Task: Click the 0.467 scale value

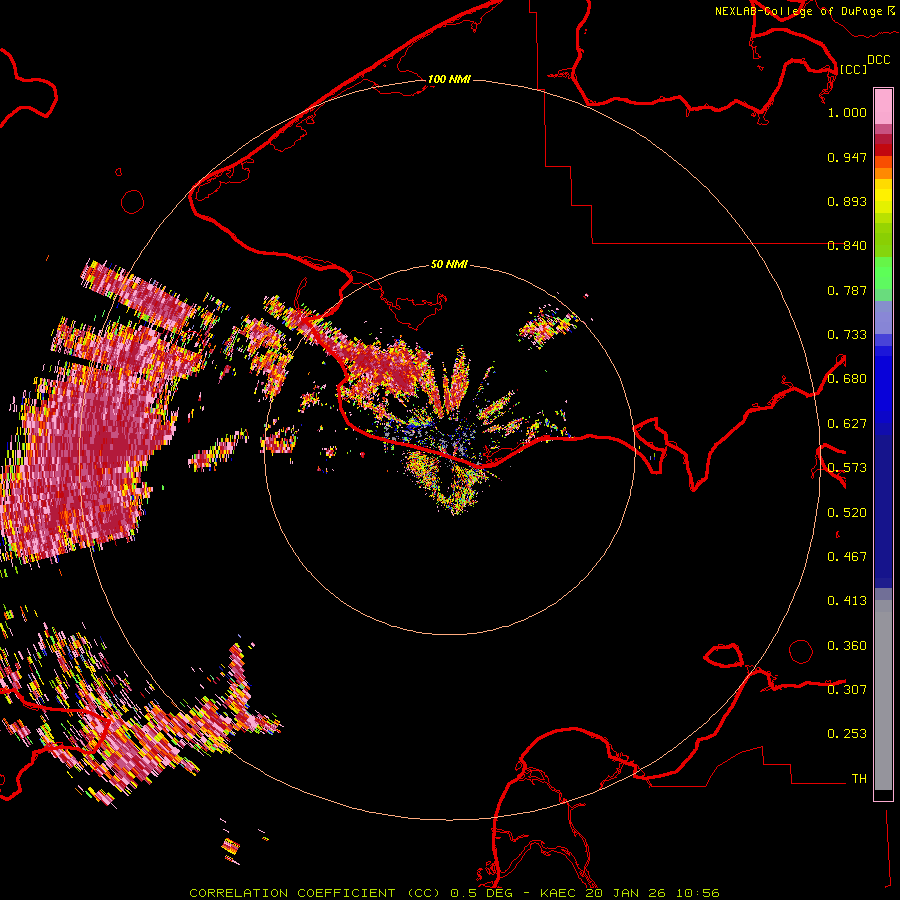Action: 847,557
